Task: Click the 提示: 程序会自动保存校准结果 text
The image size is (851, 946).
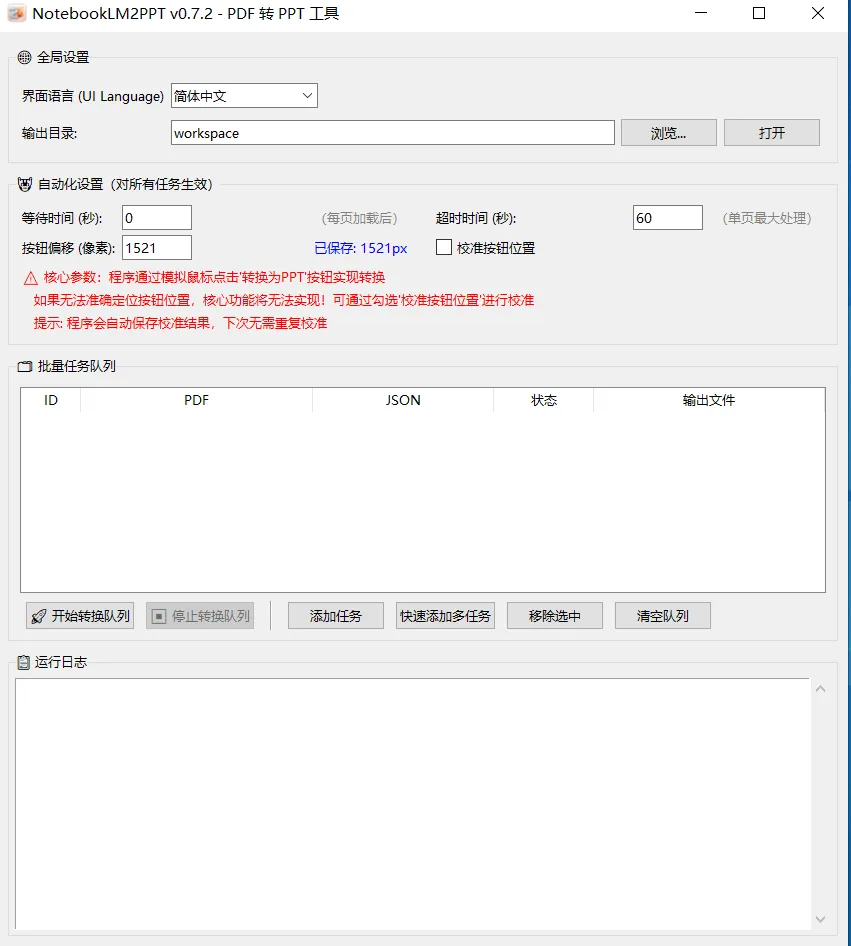Action: coord(180,323)
